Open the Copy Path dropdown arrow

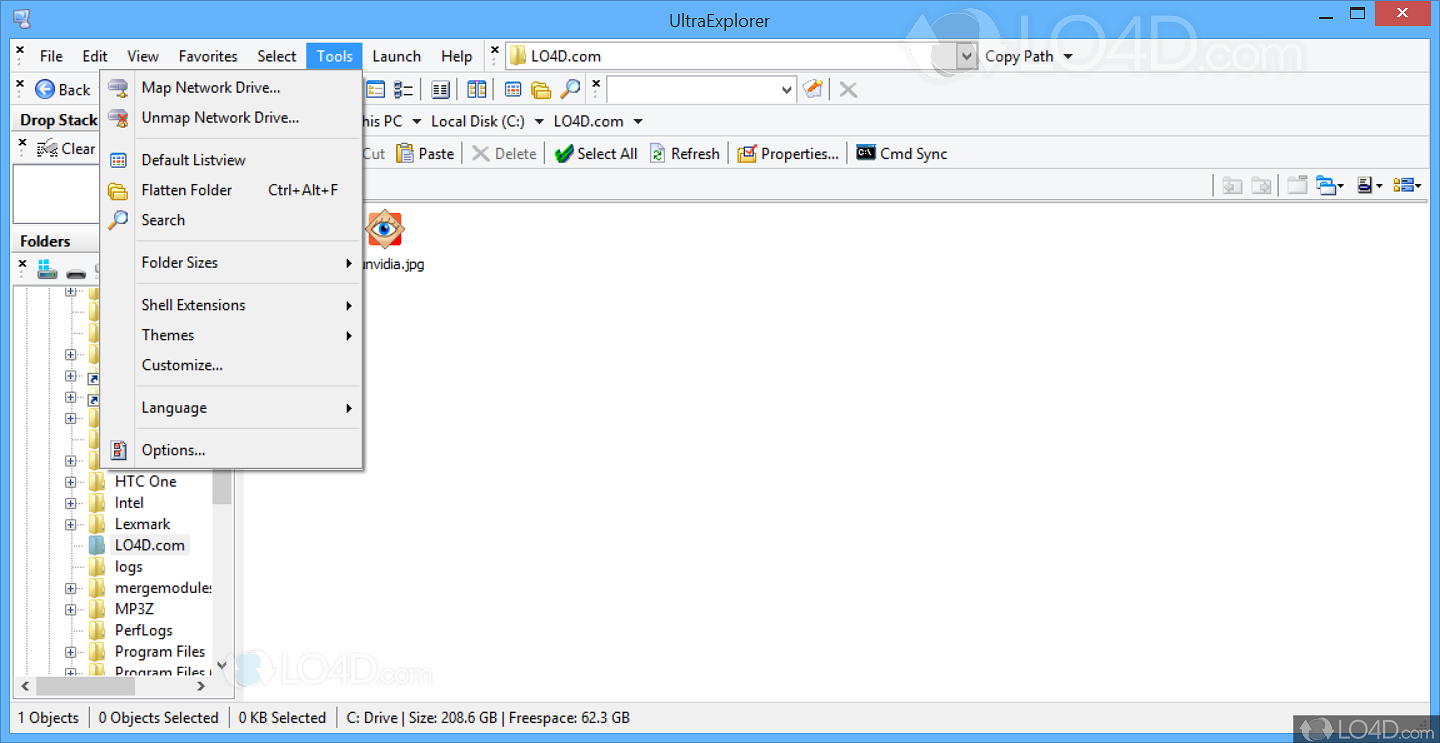click(x=1067, y=57)
